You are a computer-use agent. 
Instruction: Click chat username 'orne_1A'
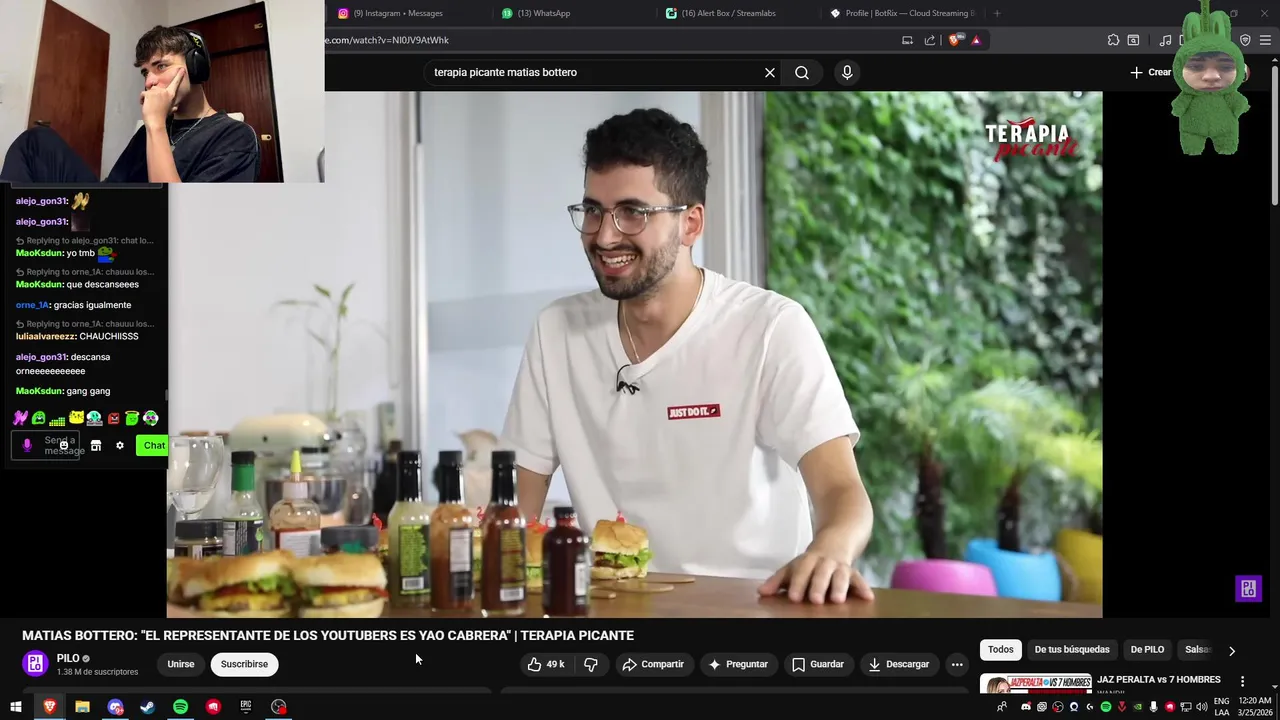coord(32,305)
